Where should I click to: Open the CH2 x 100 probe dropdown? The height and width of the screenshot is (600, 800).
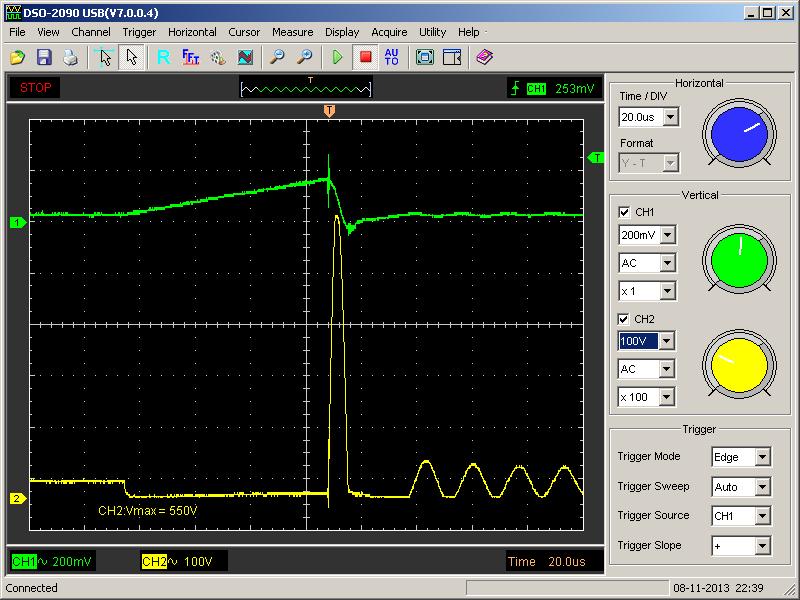click(667, 397)
